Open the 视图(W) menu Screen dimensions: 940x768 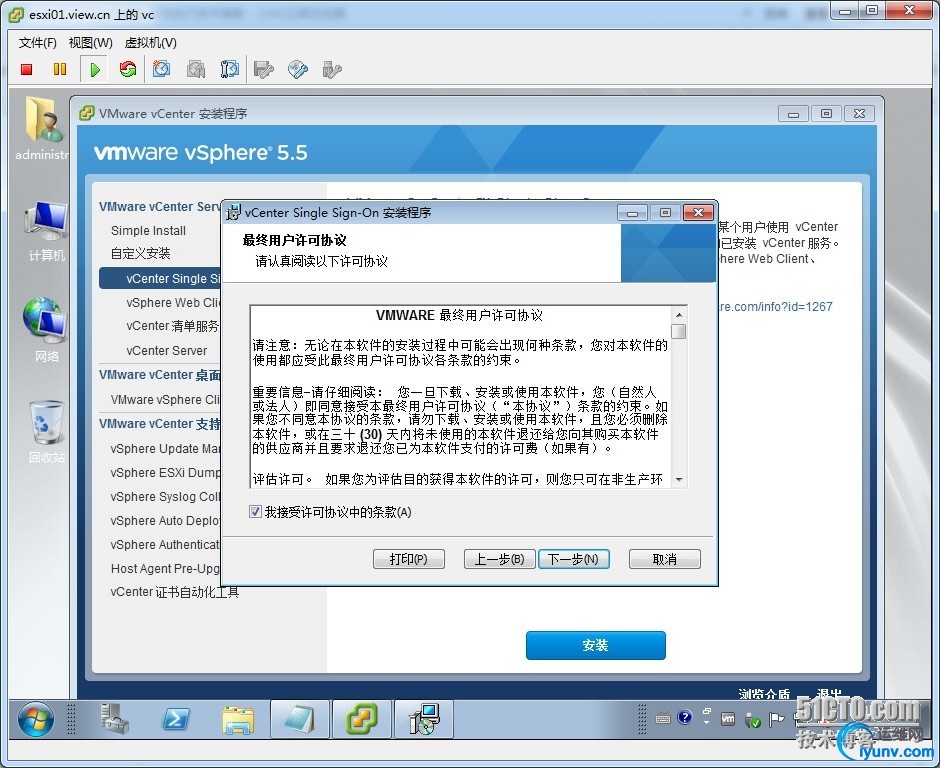[91, 43]
